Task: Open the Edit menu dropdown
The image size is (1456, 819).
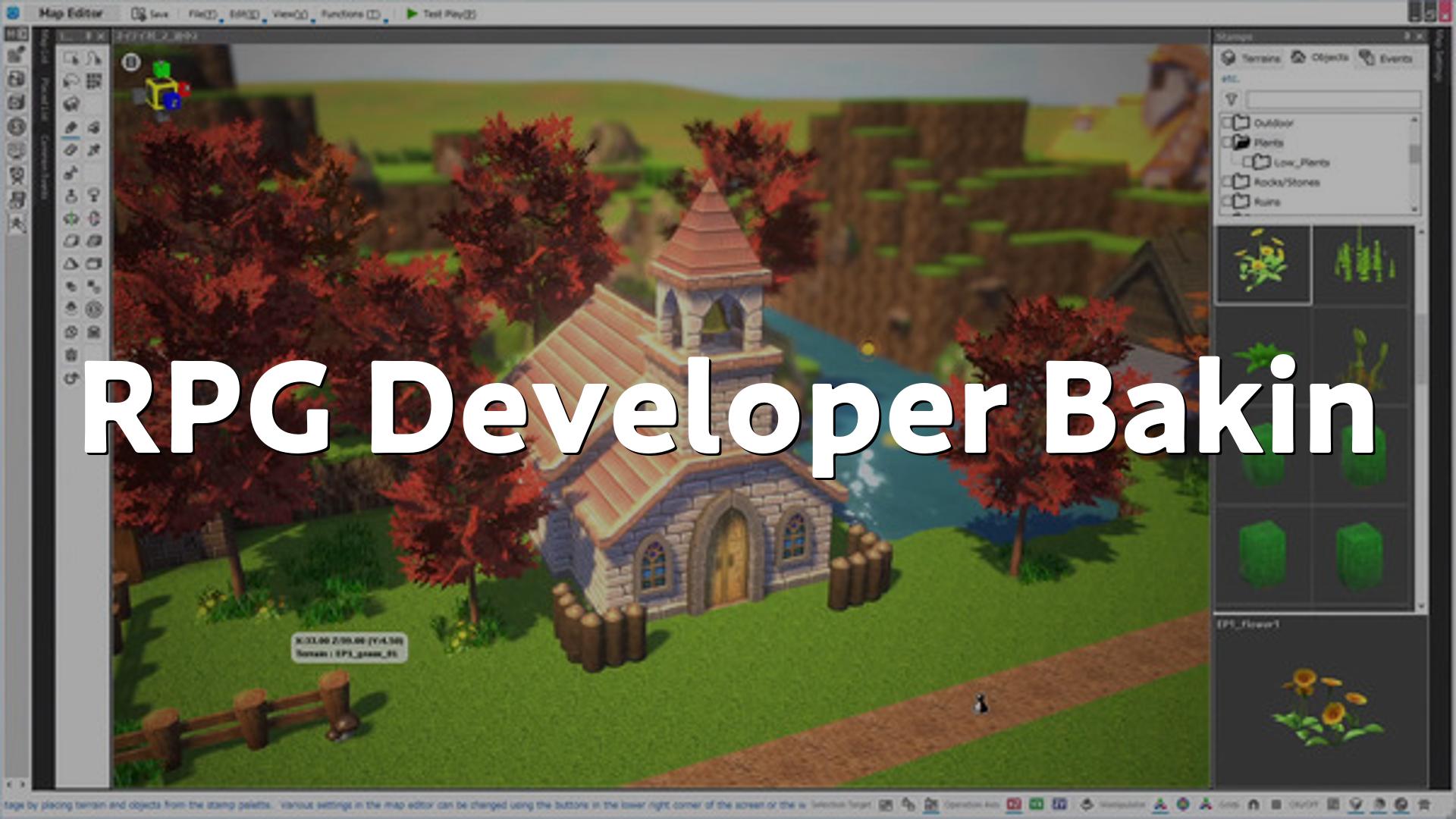Action: point(244,14)
